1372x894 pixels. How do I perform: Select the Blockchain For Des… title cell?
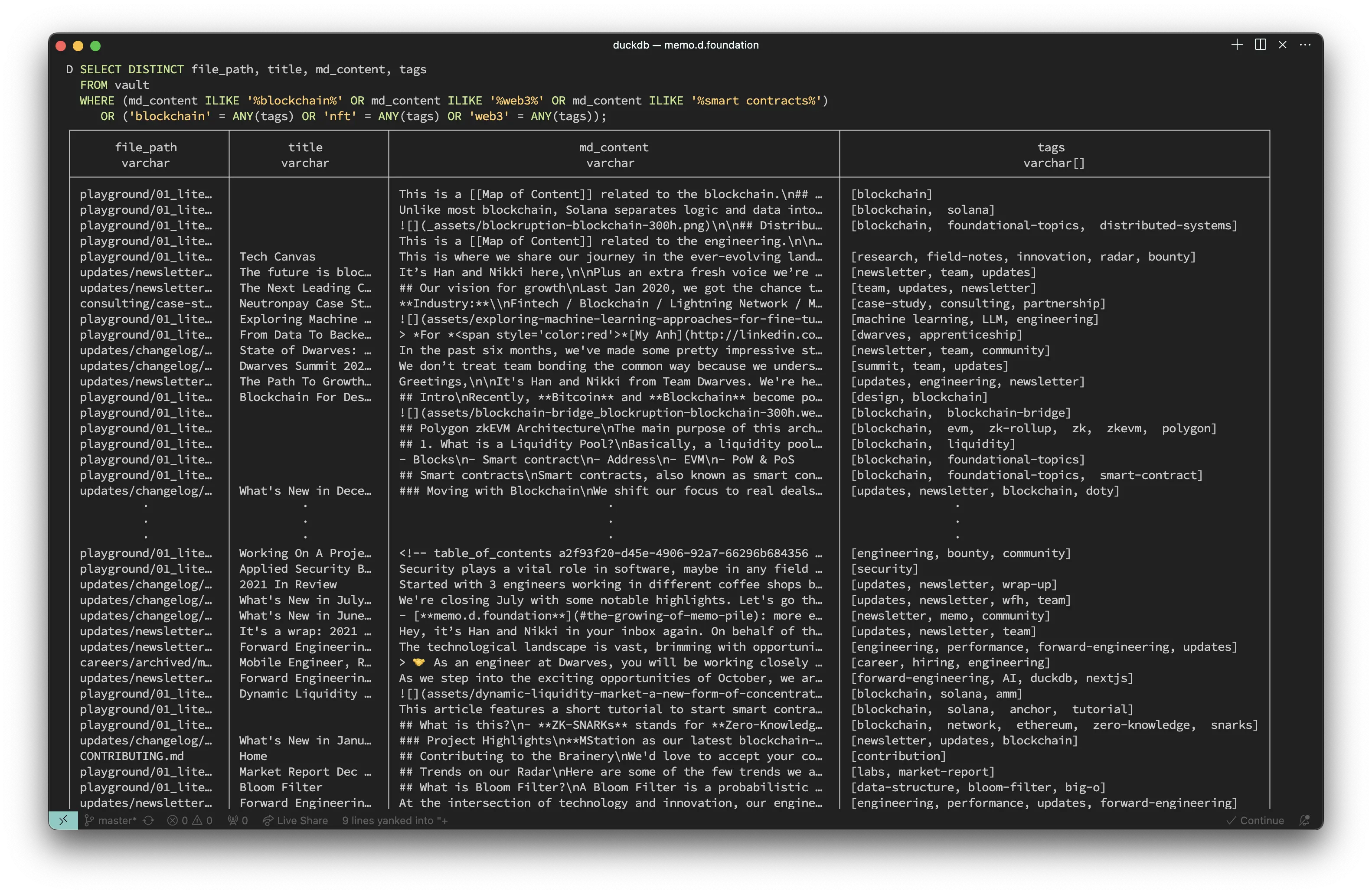pos(306,397)
